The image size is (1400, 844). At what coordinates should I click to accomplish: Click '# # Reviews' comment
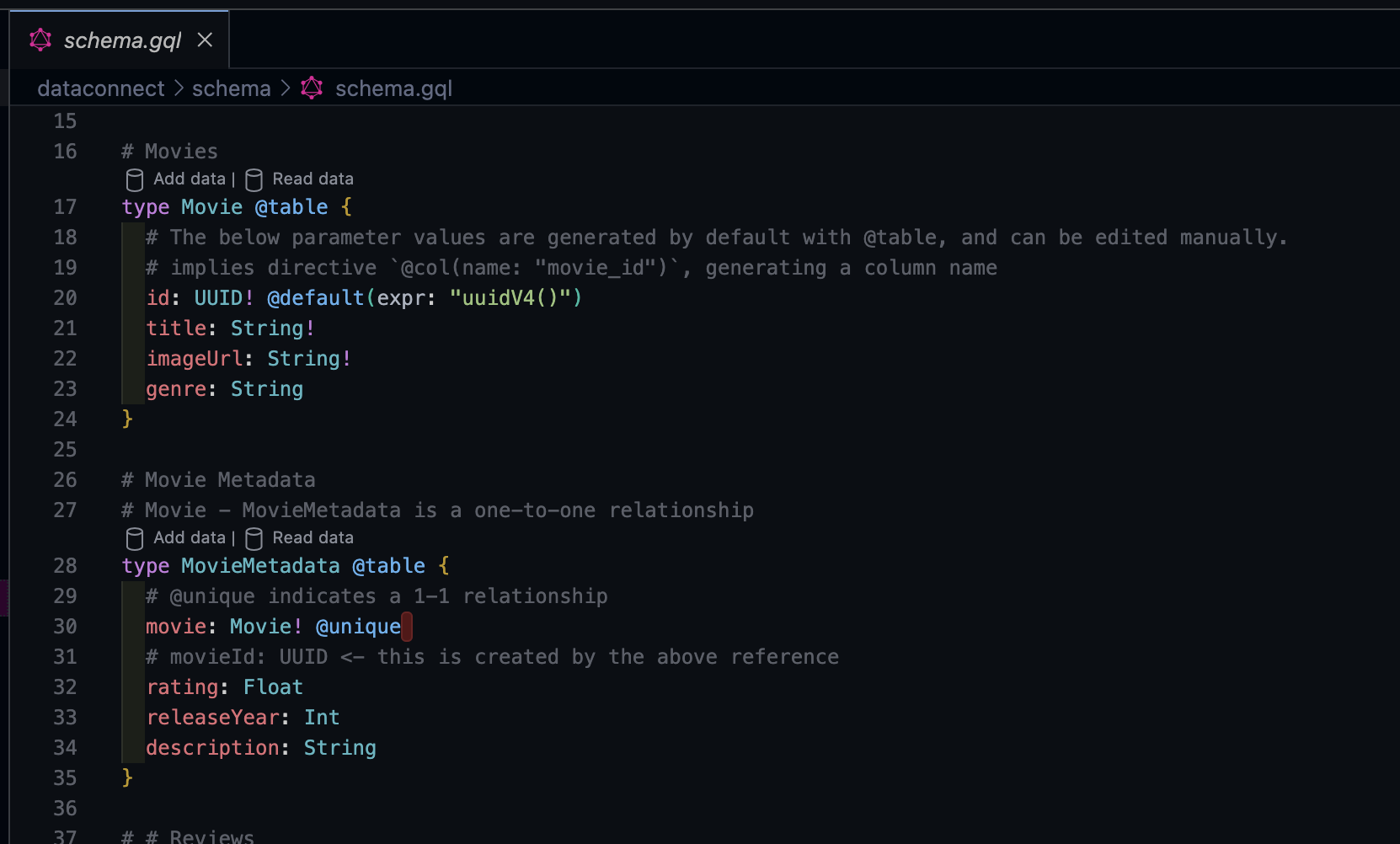point(188,836)
